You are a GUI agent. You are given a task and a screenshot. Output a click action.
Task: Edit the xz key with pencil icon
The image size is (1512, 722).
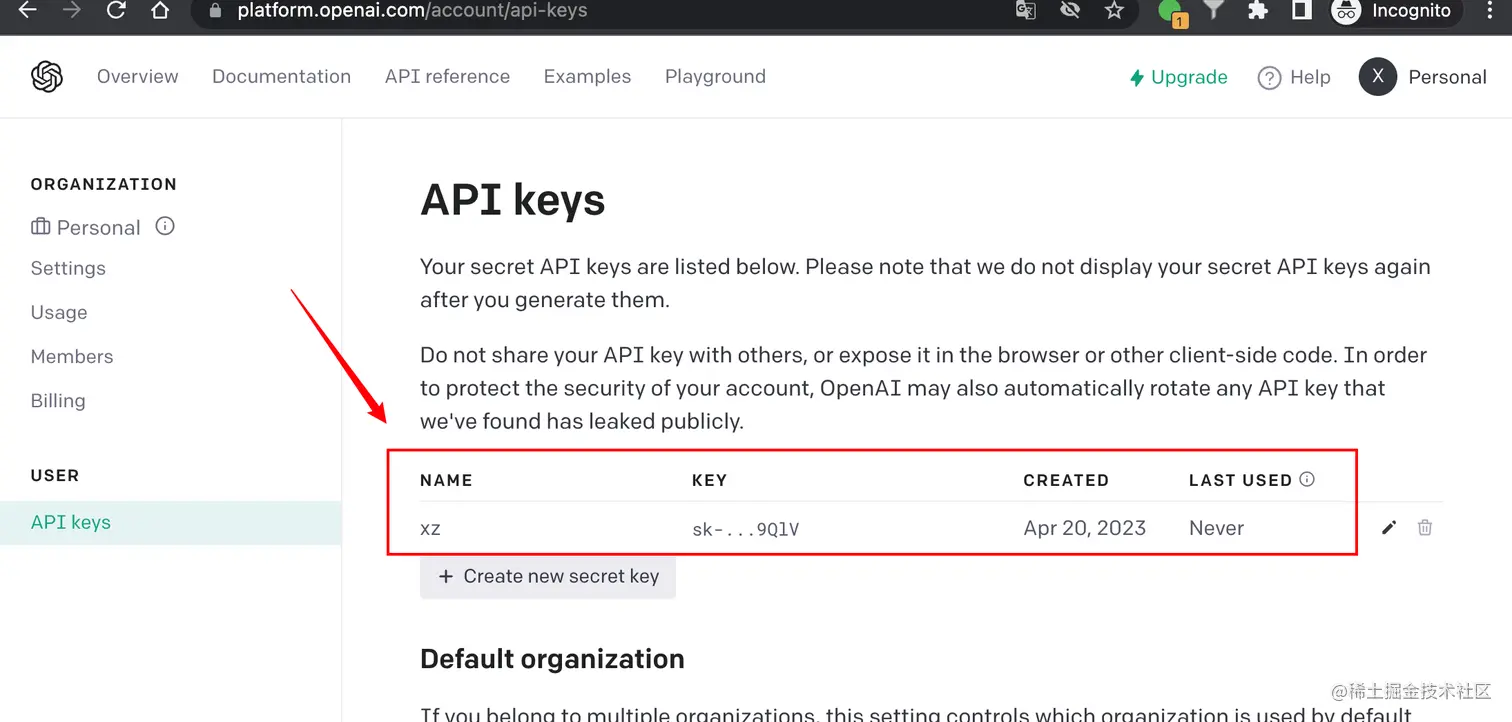point(1389,527)
